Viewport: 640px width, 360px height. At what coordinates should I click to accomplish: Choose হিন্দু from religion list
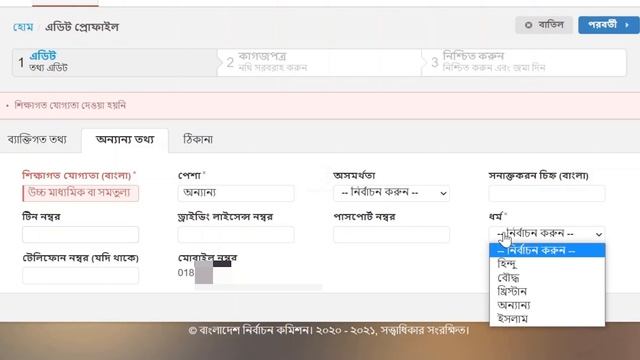pos(547,264)
